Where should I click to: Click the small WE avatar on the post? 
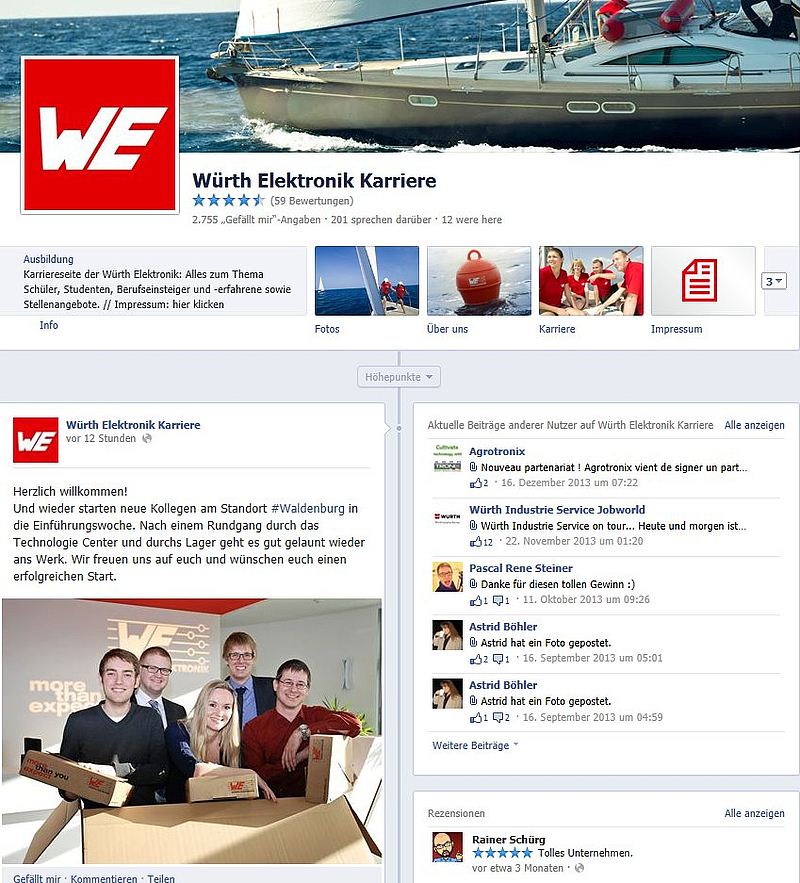coord(35,440)
